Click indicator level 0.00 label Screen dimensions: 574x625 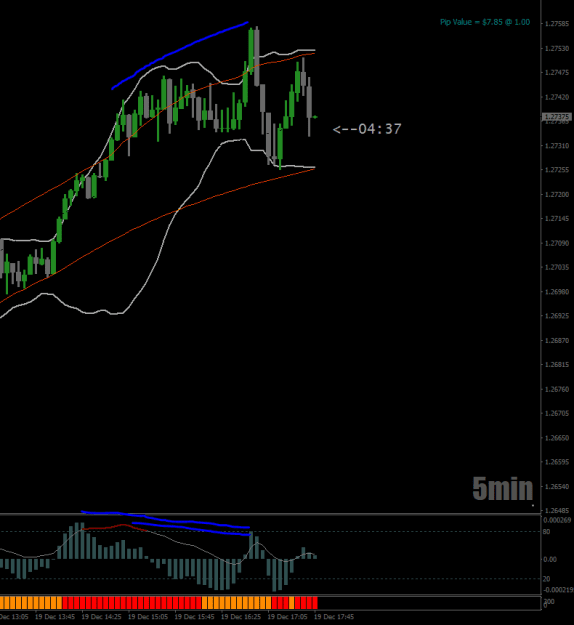[550, 560]
